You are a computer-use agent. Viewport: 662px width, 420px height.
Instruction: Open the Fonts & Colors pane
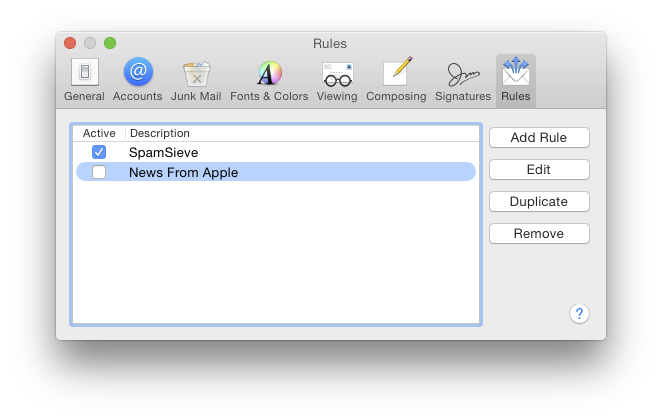[x=269, y=80]
